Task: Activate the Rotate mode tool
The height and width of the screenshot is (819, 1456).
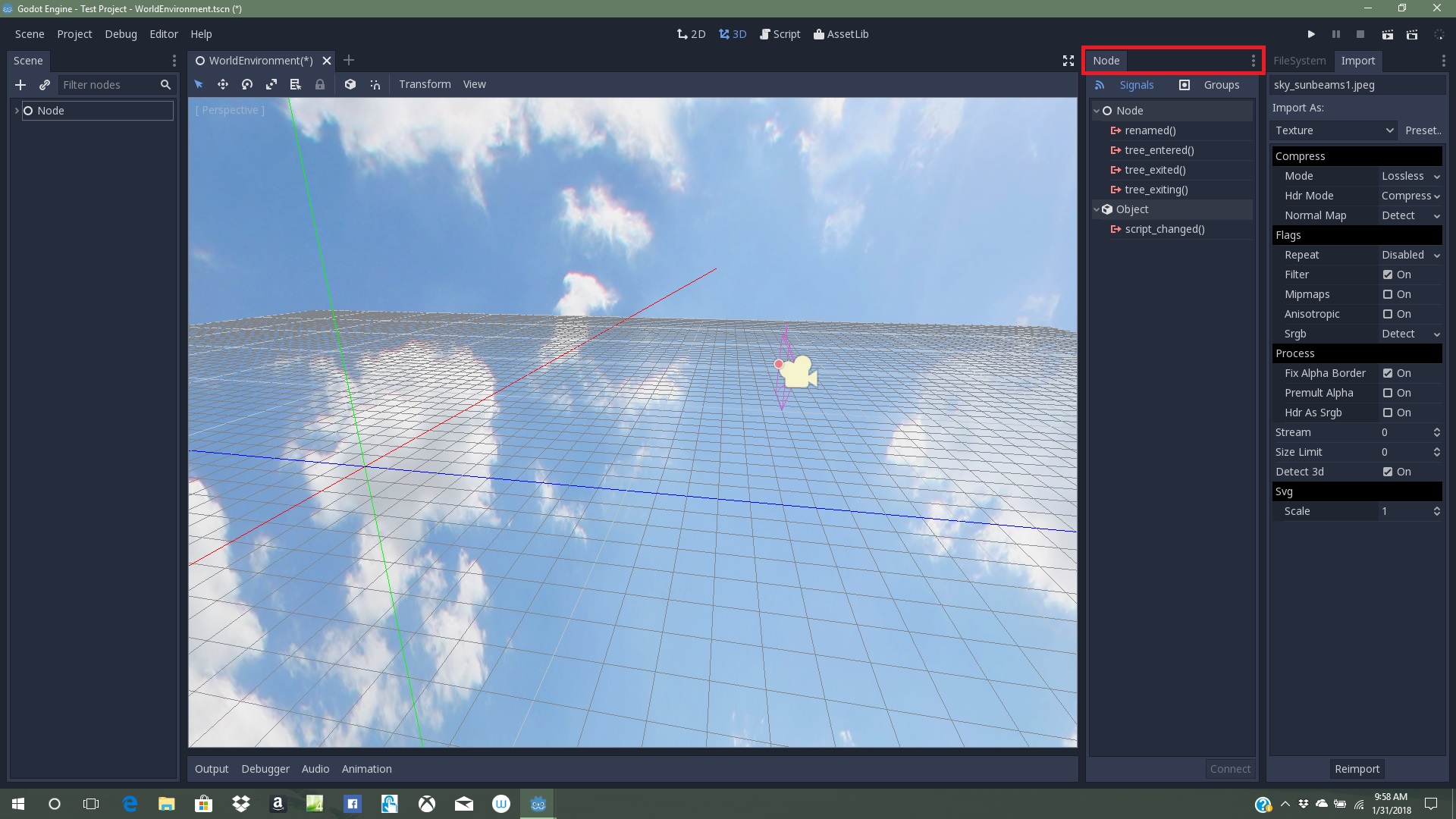Action: [247, 84]
